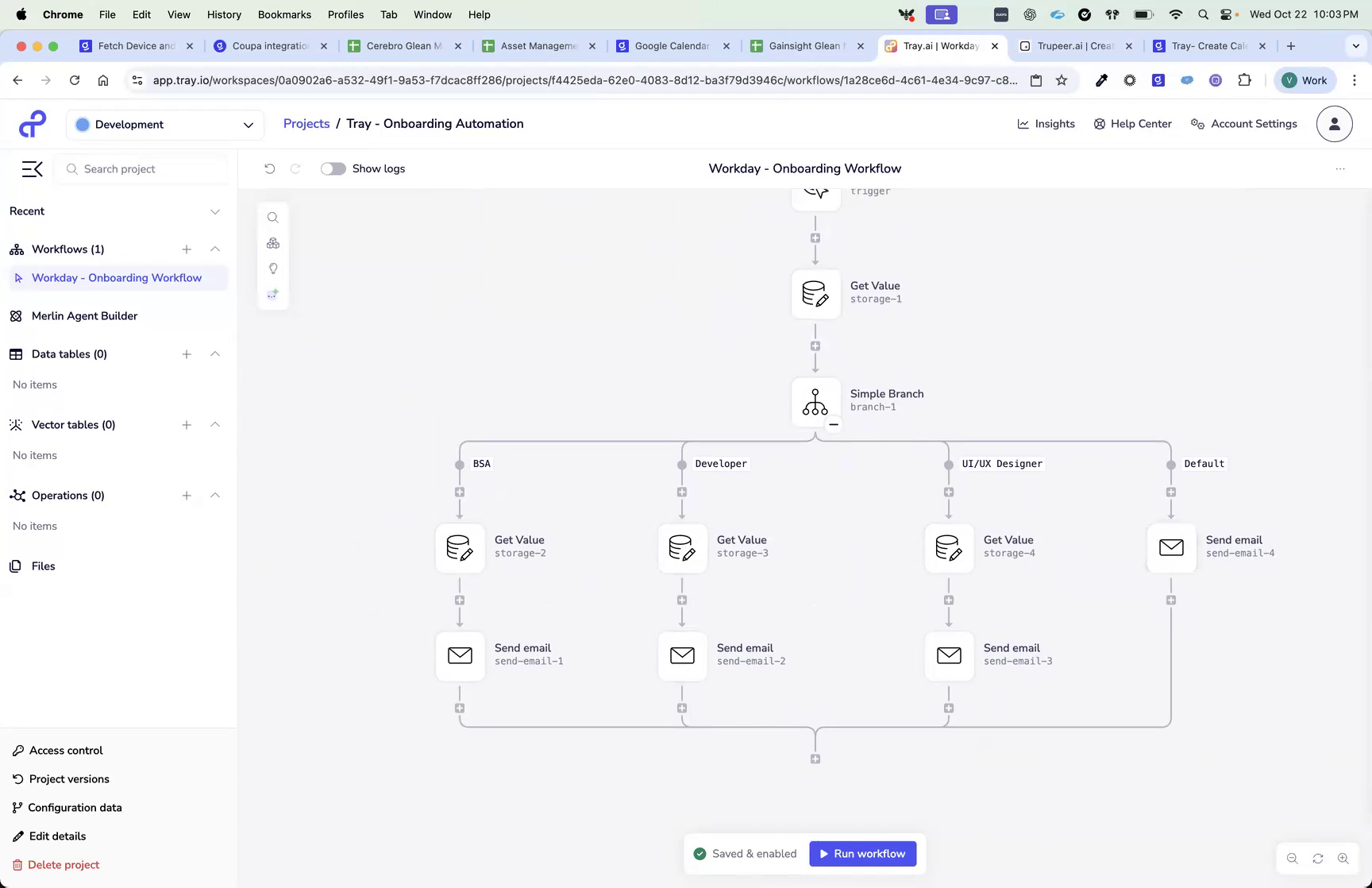Click the lightbulb suggestions icon on the canvas

273,268
